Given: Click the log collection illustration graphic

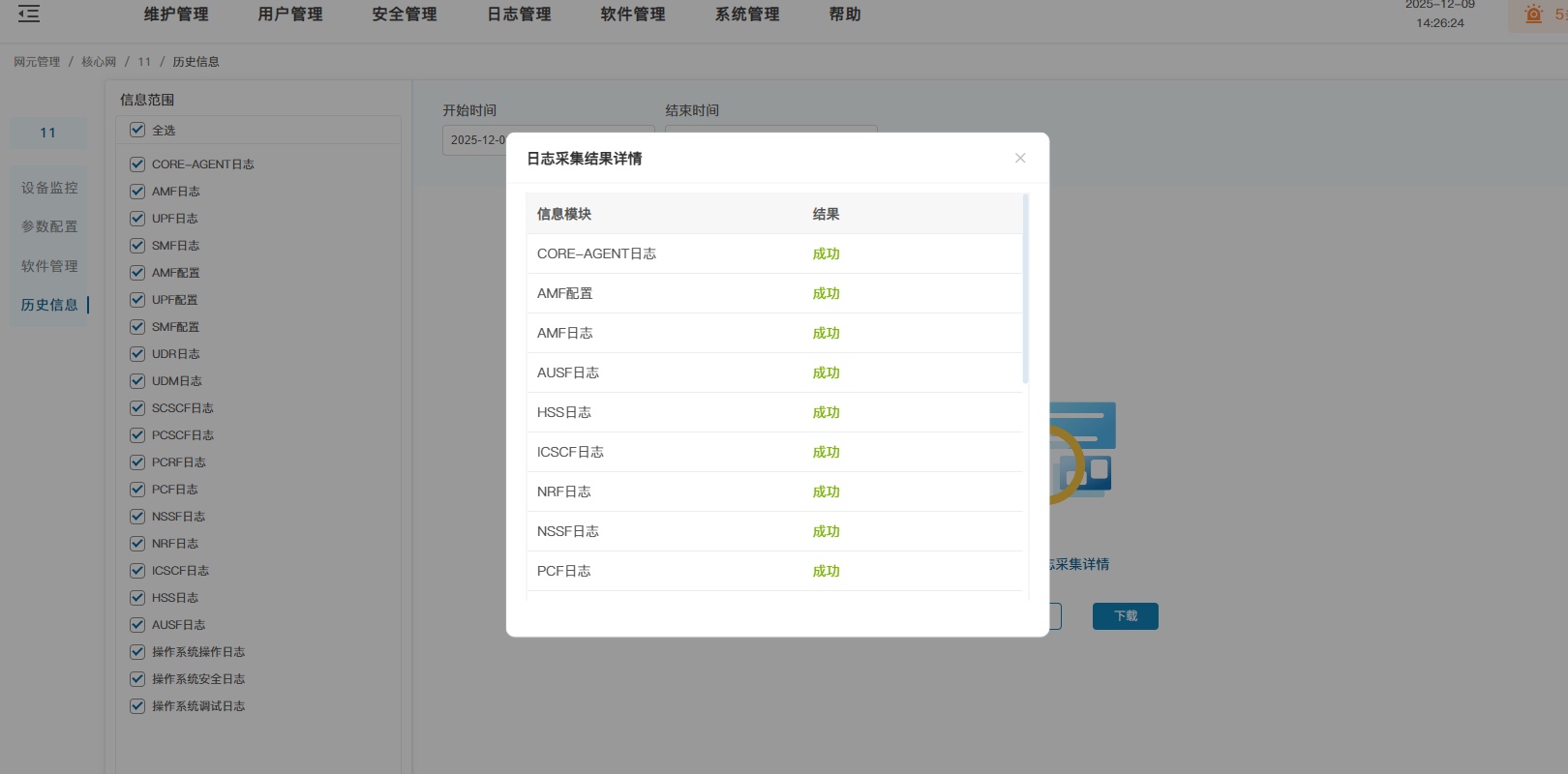Looking at the screenshot, I should pyautogui.click(x=1084, y=451).
